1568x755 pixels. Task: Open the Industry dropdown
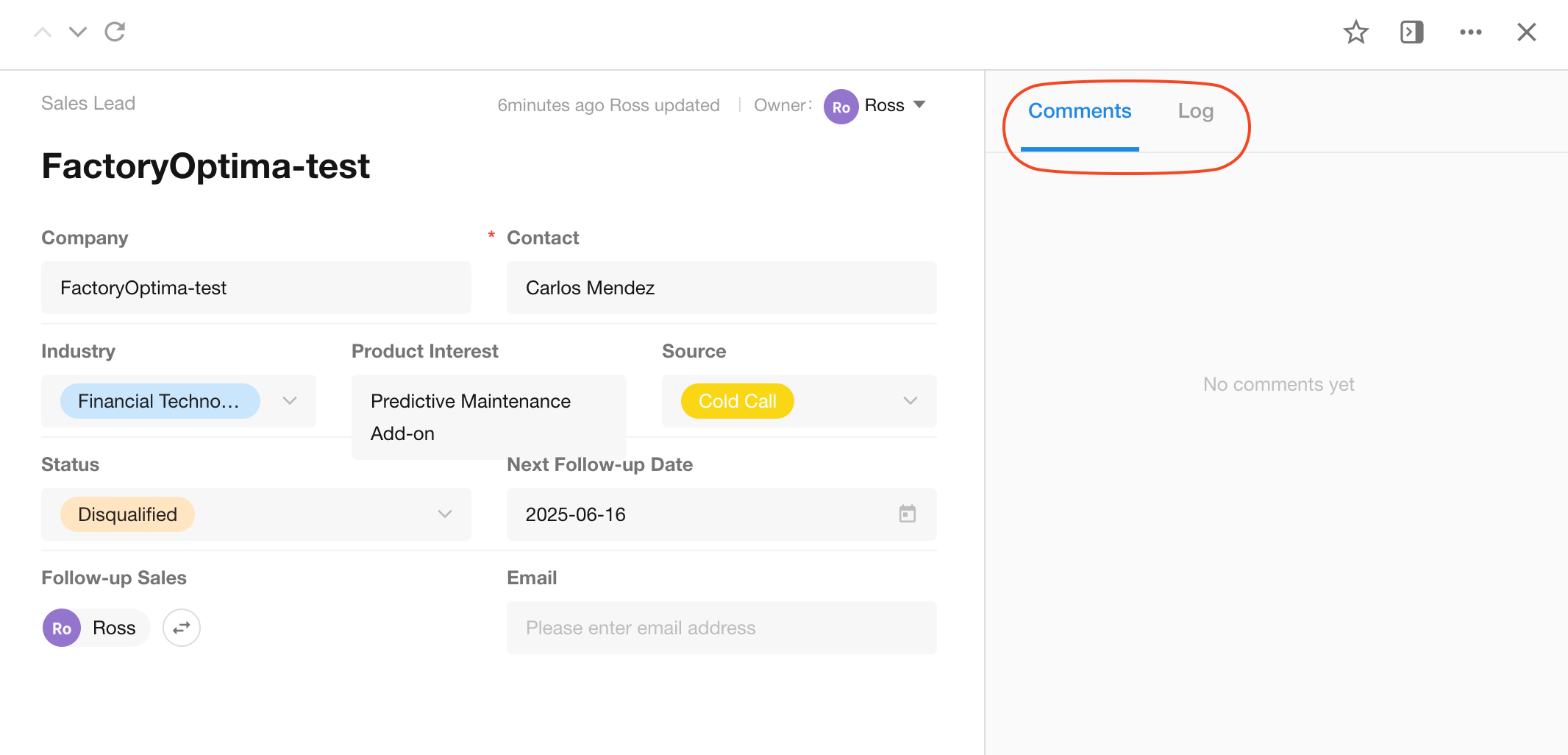[290, 401]
